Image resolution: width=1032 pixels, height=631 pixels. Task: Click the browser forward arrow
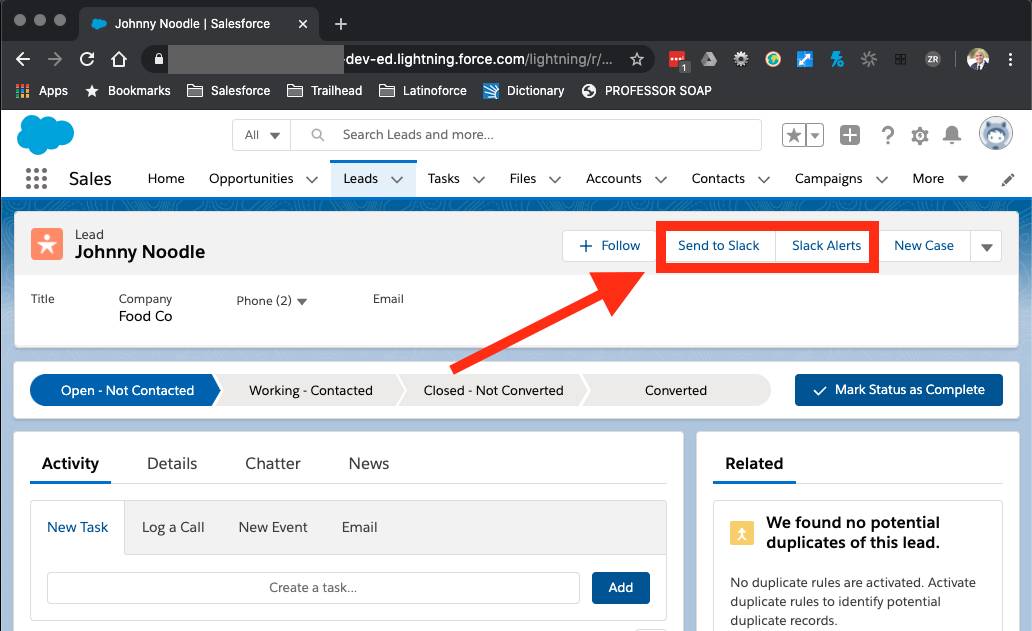(x=55, y=59)
